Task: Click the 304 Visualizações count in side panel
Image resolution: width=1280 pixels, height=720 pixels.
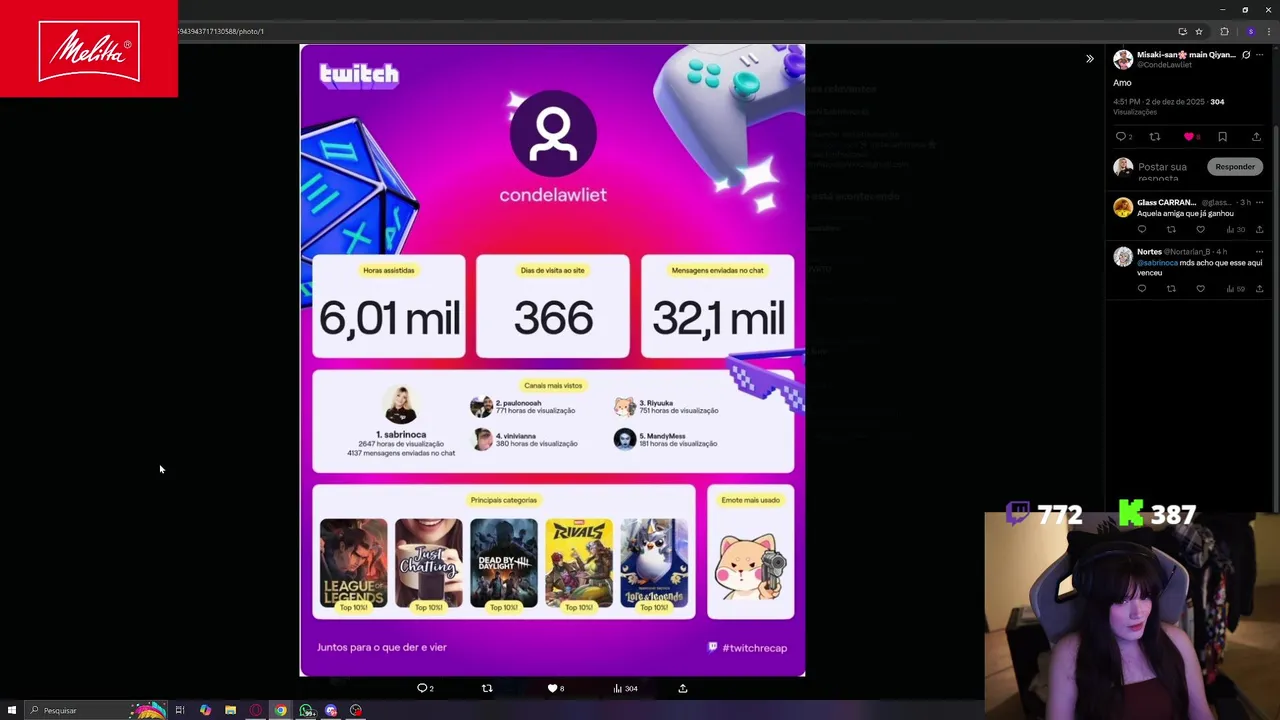Action: [1171, 107]
